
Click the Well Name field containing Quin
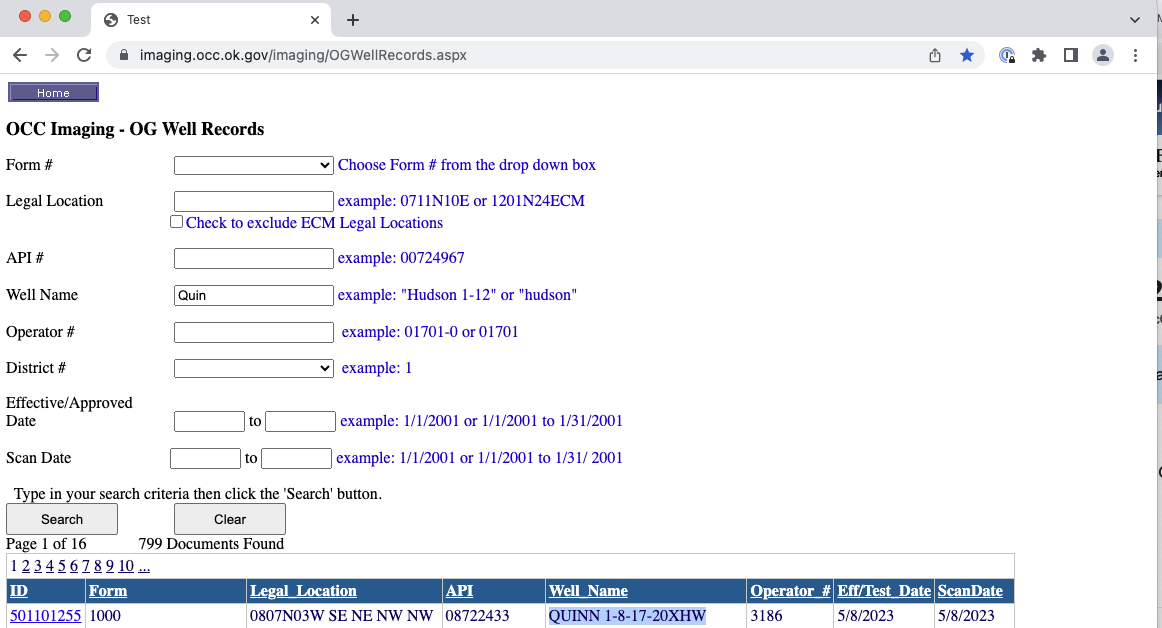click(x=253, y=295)
